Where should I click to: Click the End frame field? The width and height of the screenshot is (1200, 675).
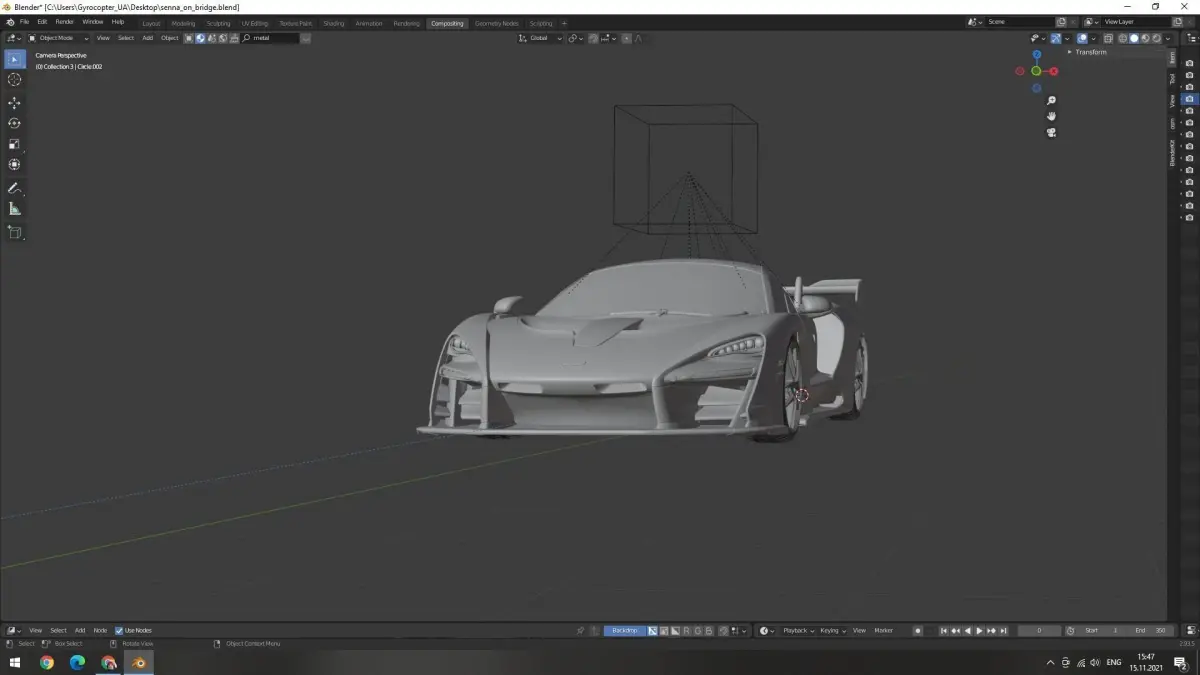[1150, 631]
